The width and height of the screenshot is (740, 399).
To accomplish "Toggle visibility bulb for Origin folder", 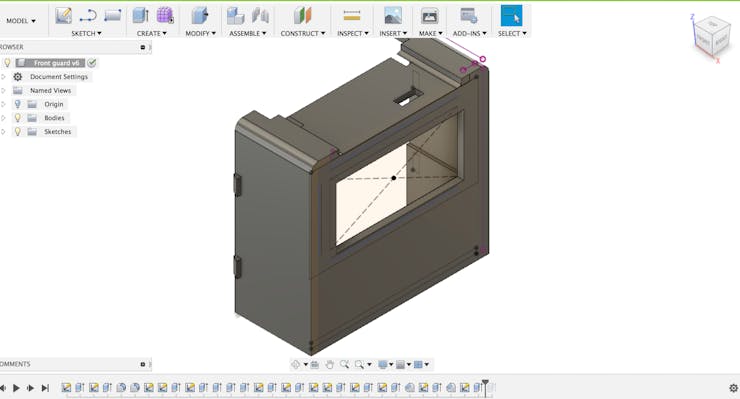I will tap(17, 104).
